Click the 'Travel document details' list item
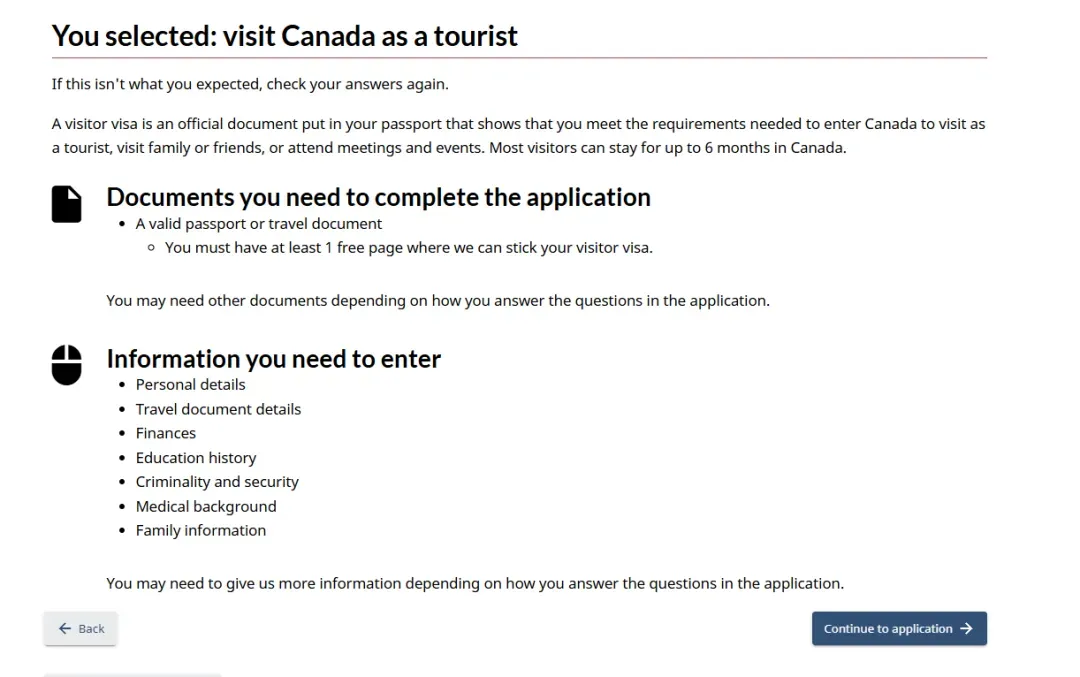Screen dimensions: 1080x677 point(218,409)
